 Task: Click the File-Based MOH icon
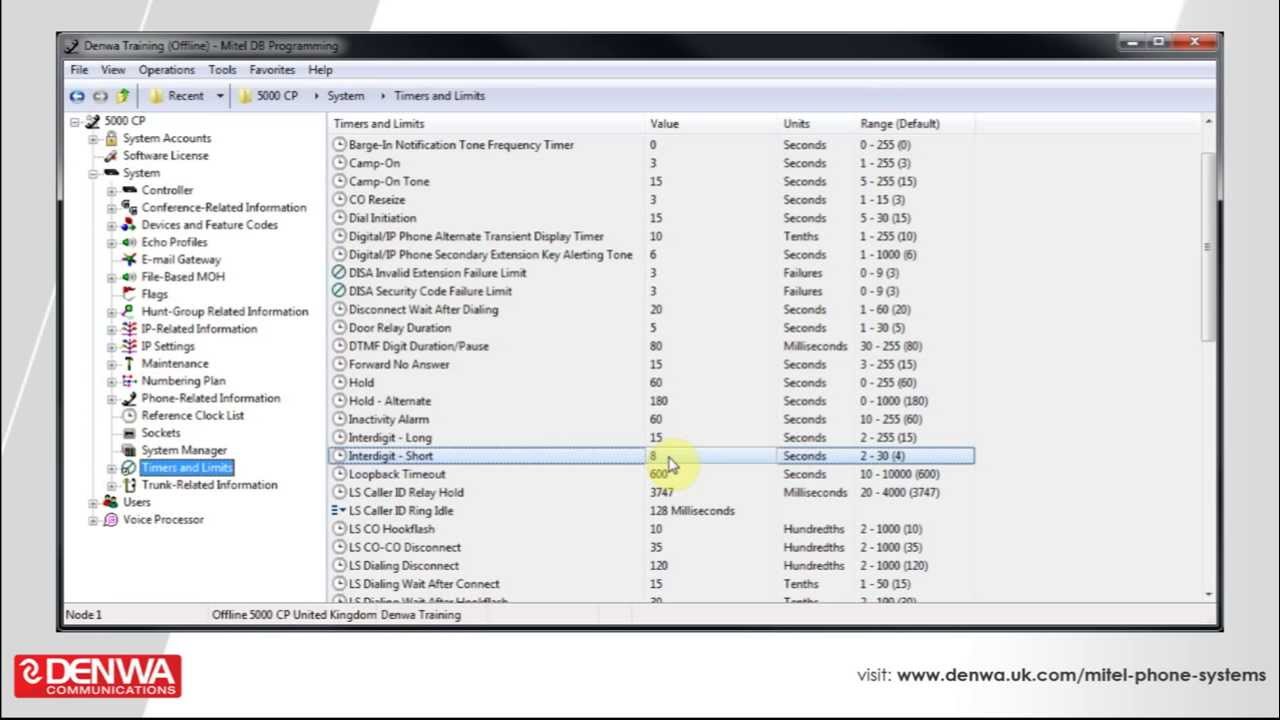pyautogui.click(x=129, y=277)
